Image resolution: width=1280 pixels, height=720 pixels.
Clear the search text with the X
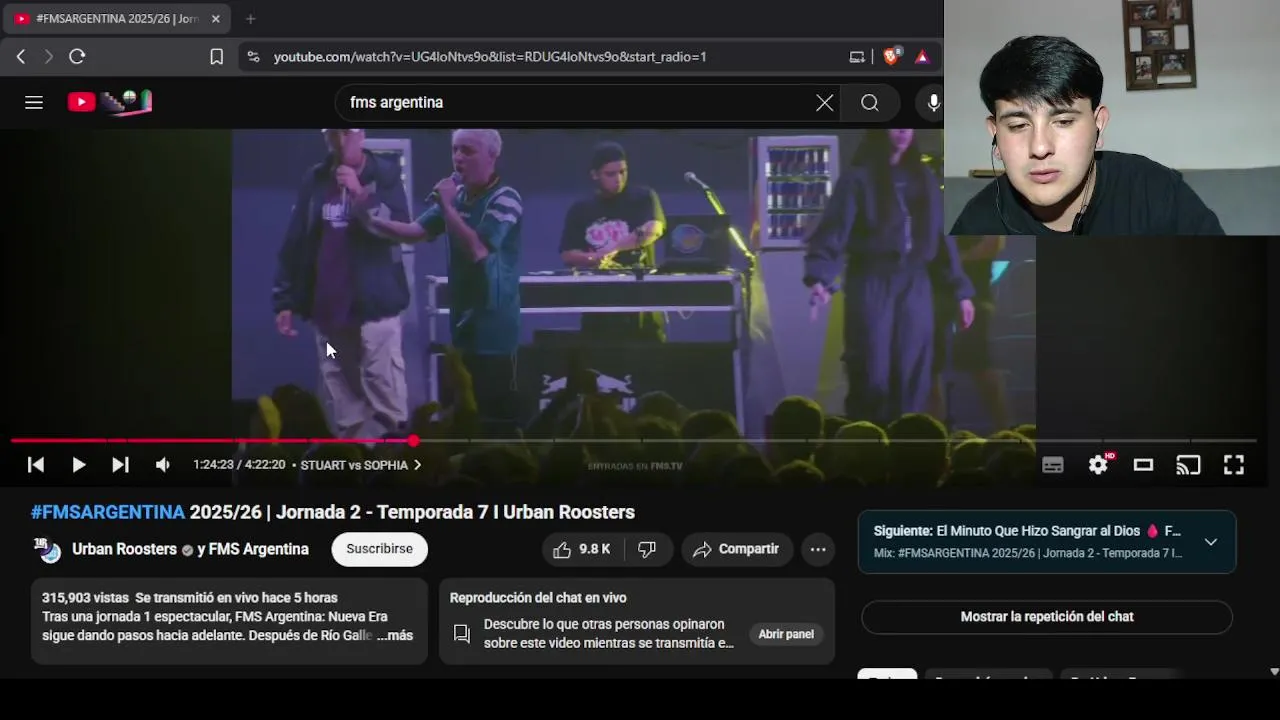tap(824, 102)
